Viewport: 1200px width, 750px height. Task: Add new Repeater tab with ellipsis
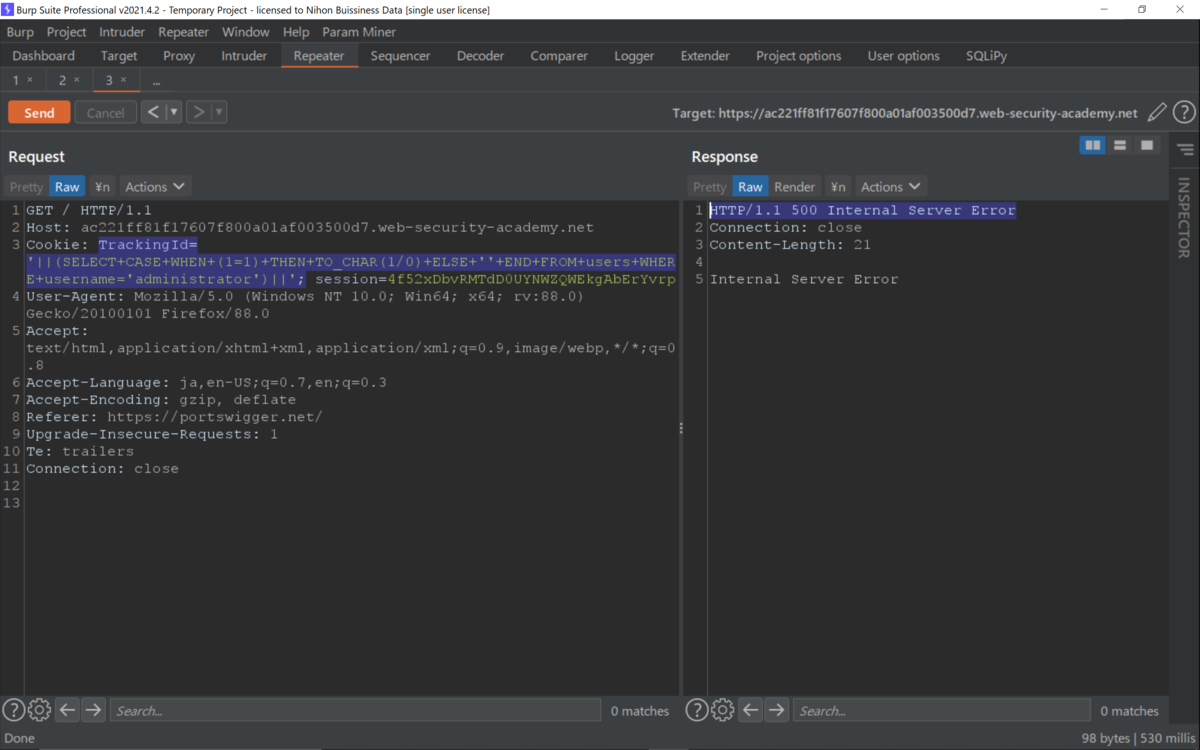[x=156, y=81]
